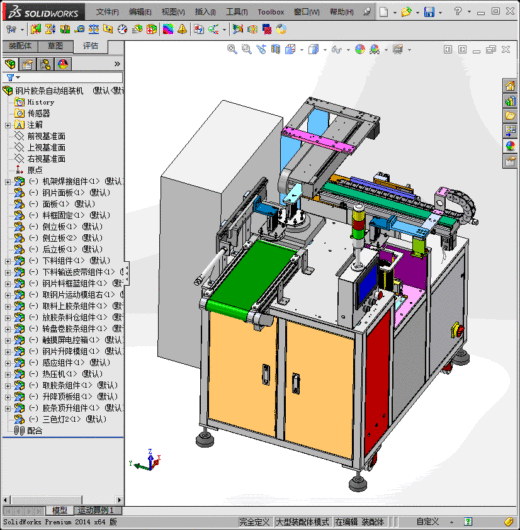
Task: Click the yellow warning triangle check icon
Action: click(x=182, y=29)
